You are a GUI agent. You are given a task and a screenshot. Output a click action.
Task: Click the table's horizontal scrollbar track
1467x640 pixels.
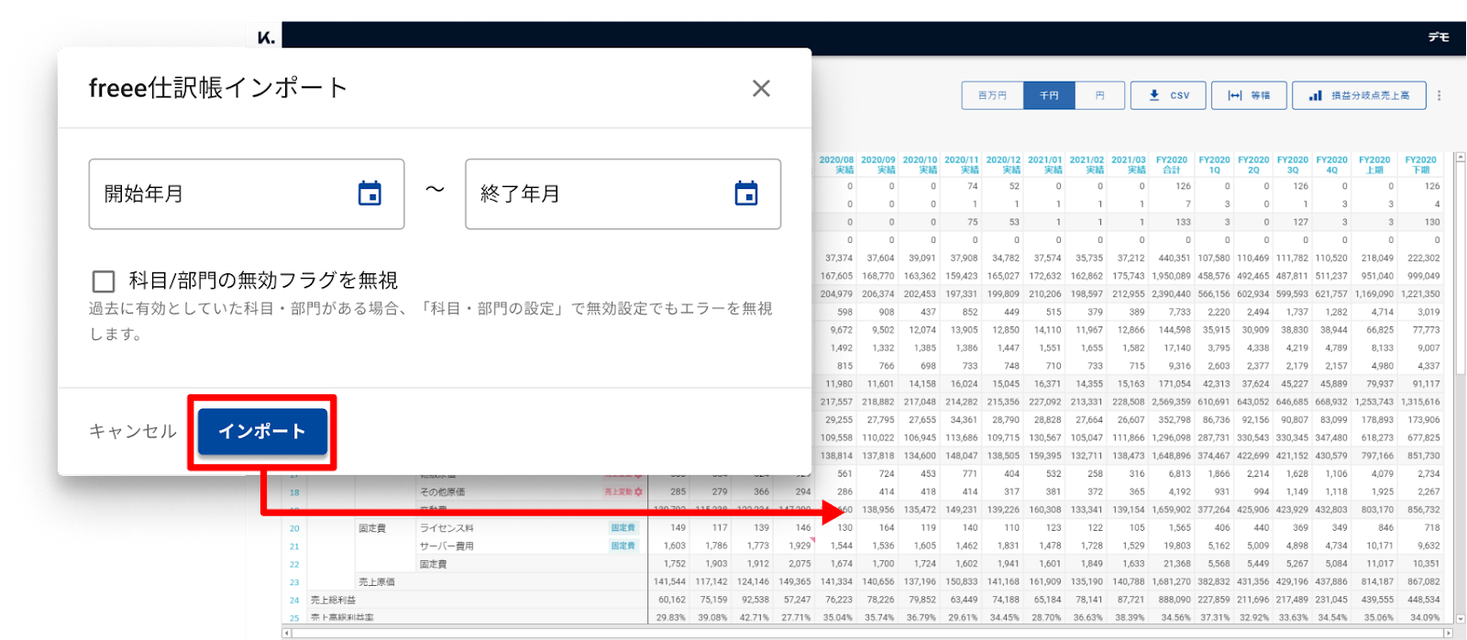click(870, 633)
